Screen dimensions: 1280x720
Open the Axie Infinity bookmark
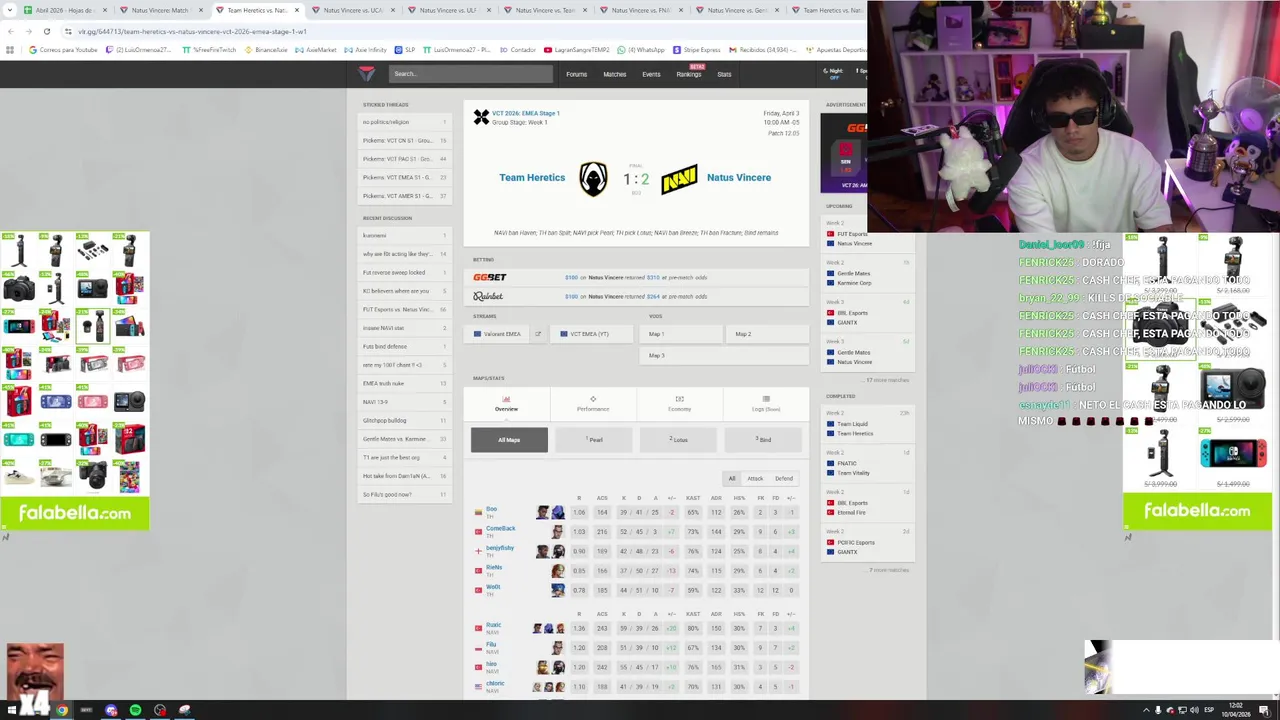pyautogui.click(x=367, y=50)
